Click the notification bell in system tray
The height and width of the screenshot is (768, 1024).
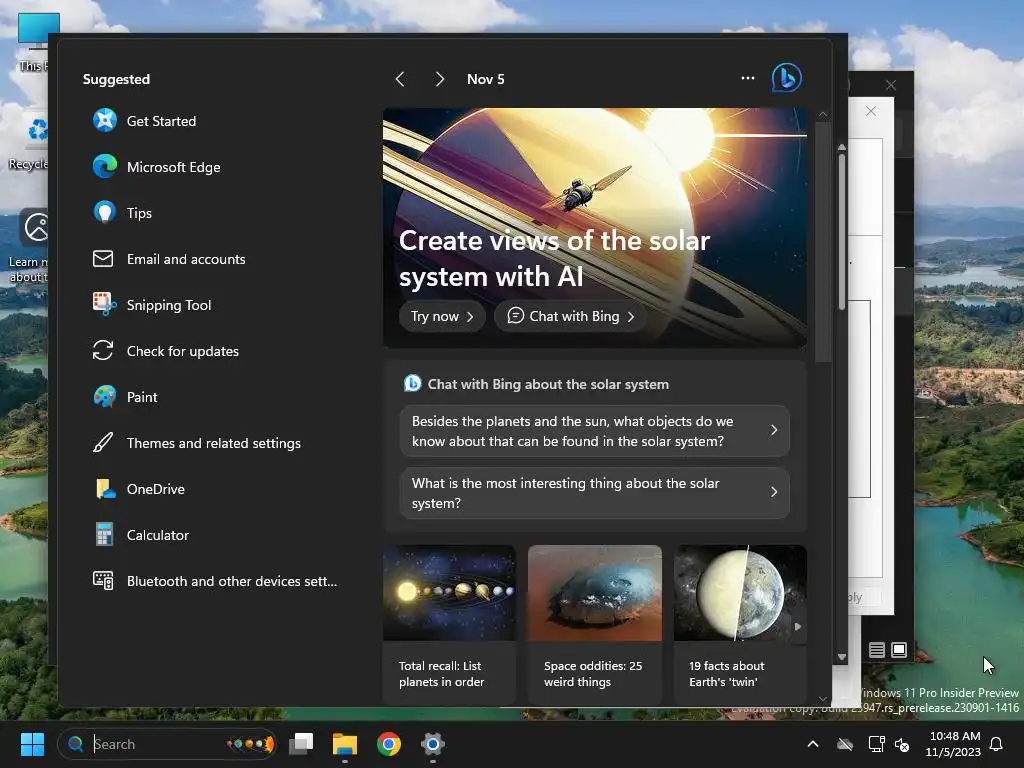point(997,744)
